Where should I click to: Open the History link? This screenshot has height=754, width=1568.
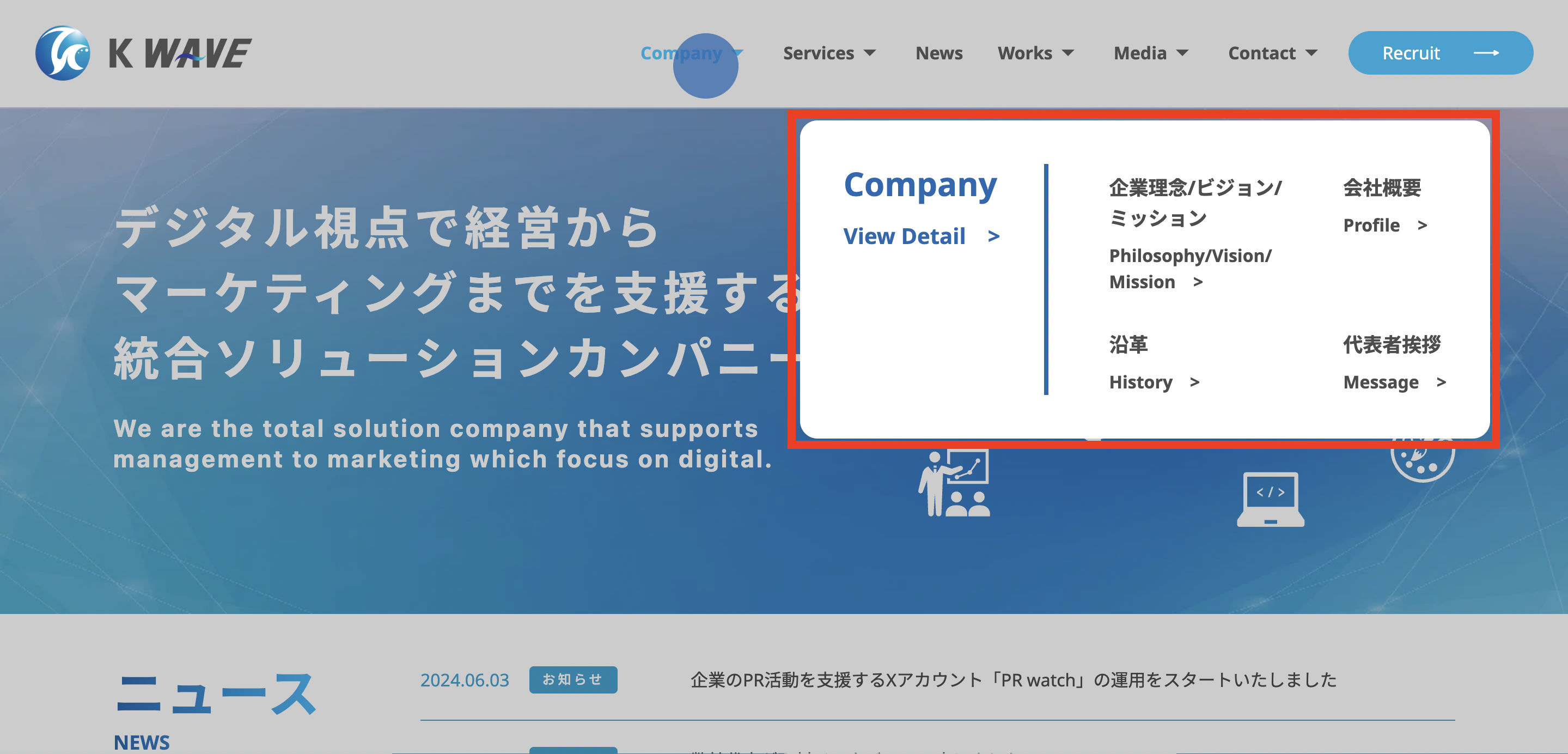[1140, 382]
